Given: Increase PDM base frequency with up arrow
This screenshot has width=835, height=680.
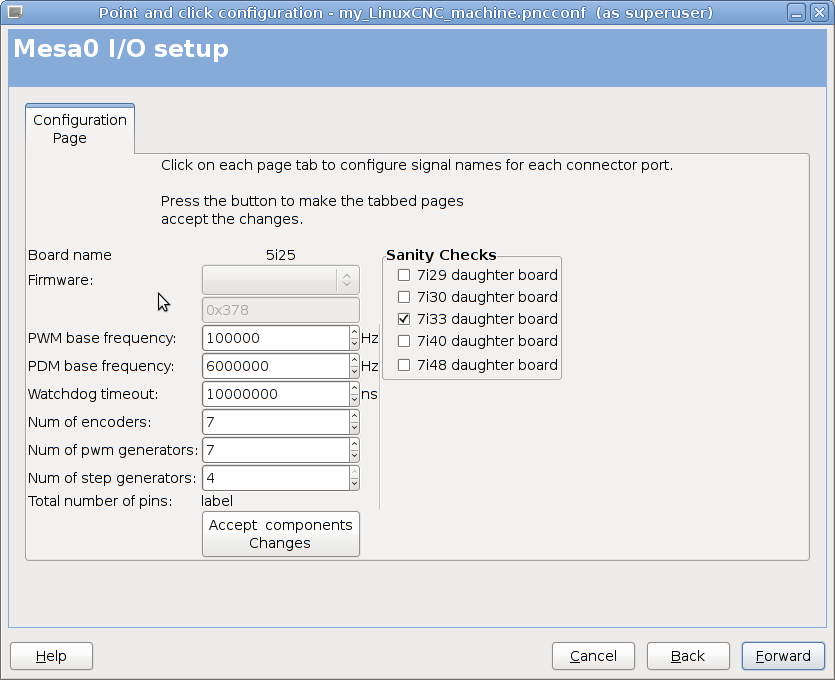Looking at the screenshot, I should pos(355,361).
